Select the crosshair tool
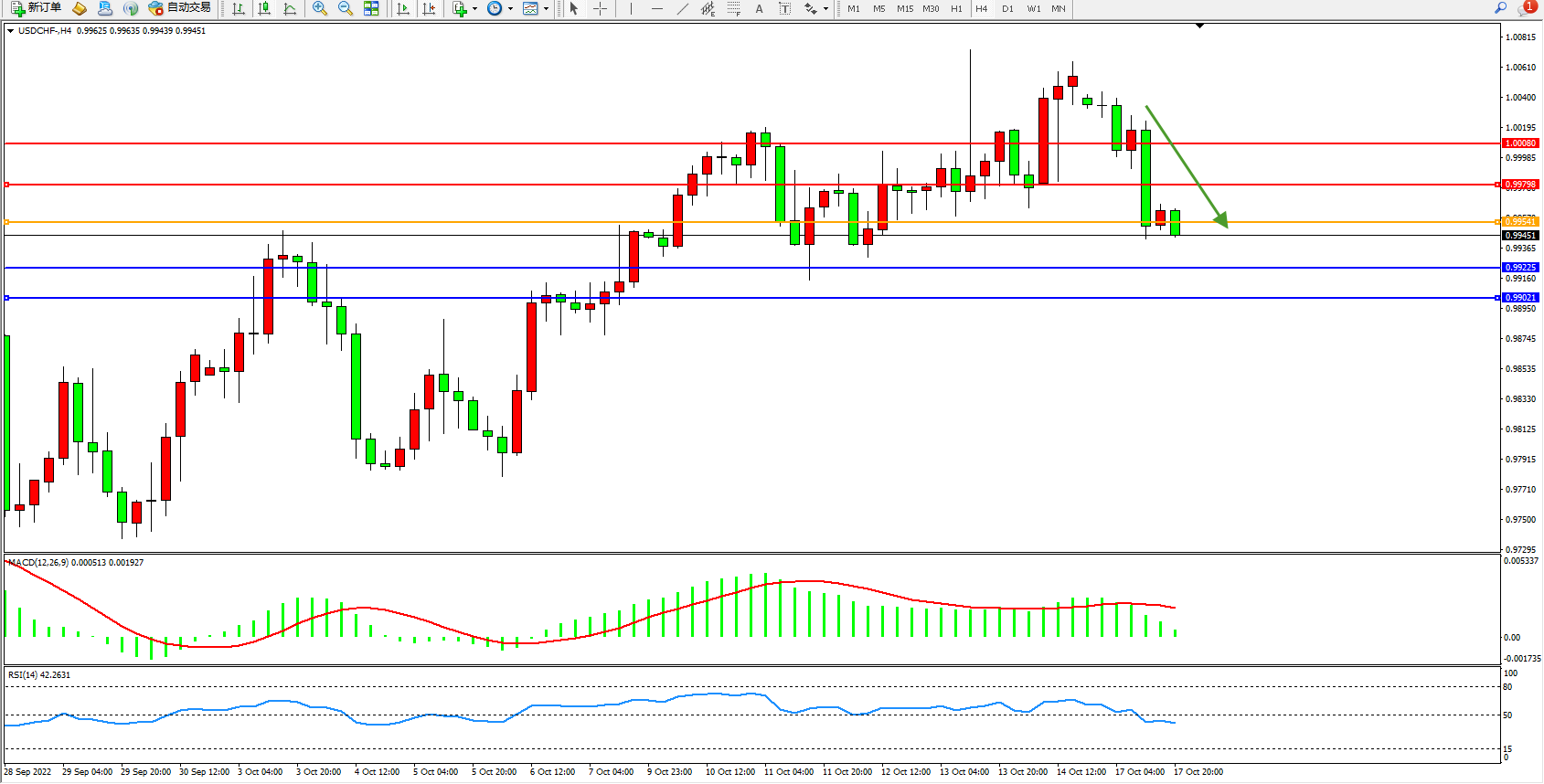The image size is (1544, 784). [x=600, y=8]
